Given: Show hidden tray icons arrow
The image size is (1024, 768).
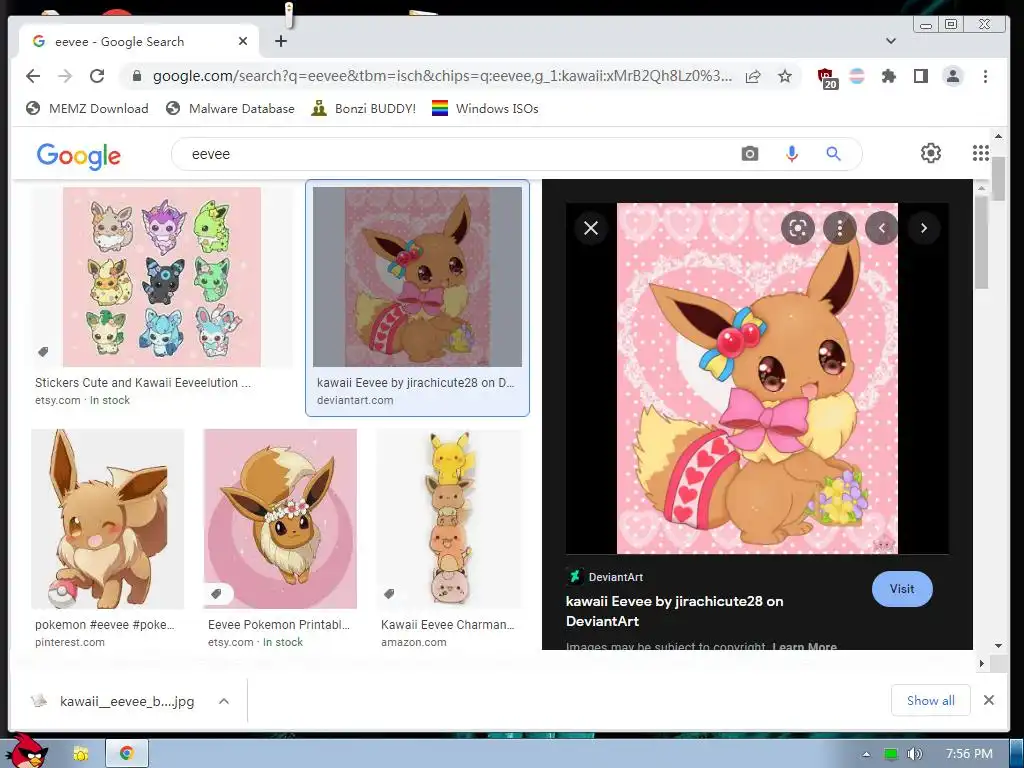Looking at the screenshot, I should [x=866, y=754].
